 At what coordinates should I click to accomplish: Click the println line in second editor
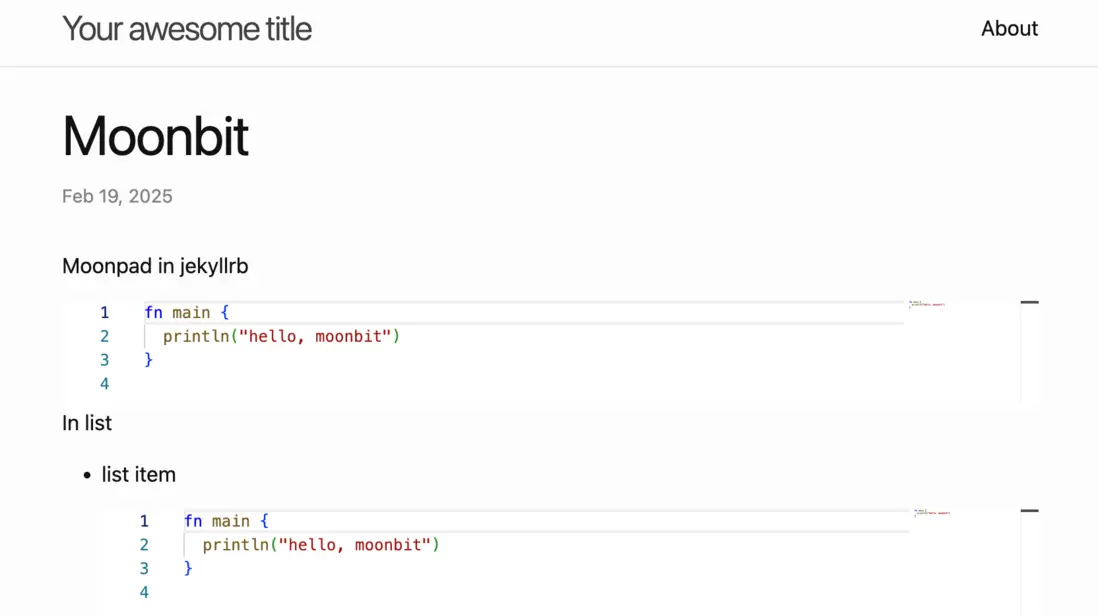click(321, 545)
